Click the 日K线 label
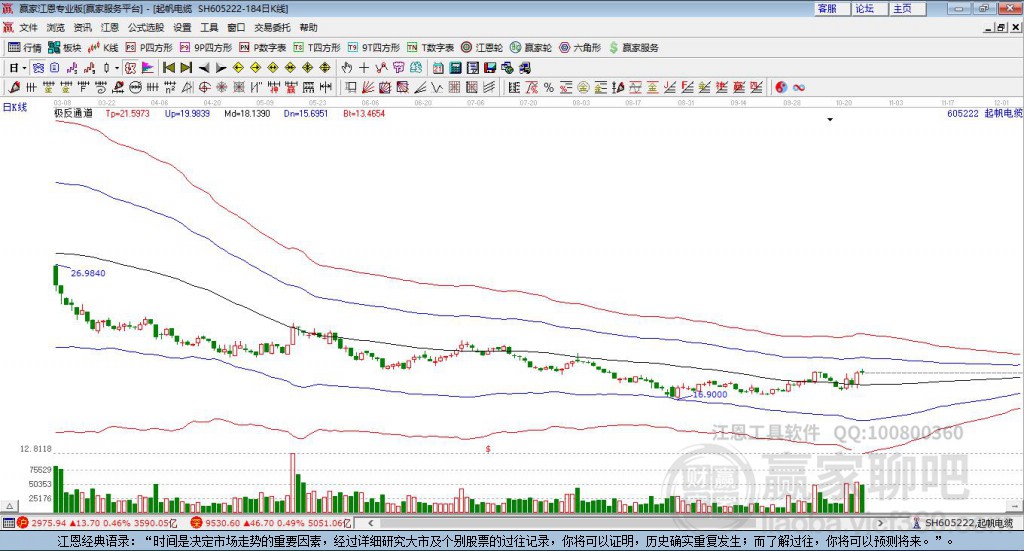The image size is (1024, 551). coord(14,107)
